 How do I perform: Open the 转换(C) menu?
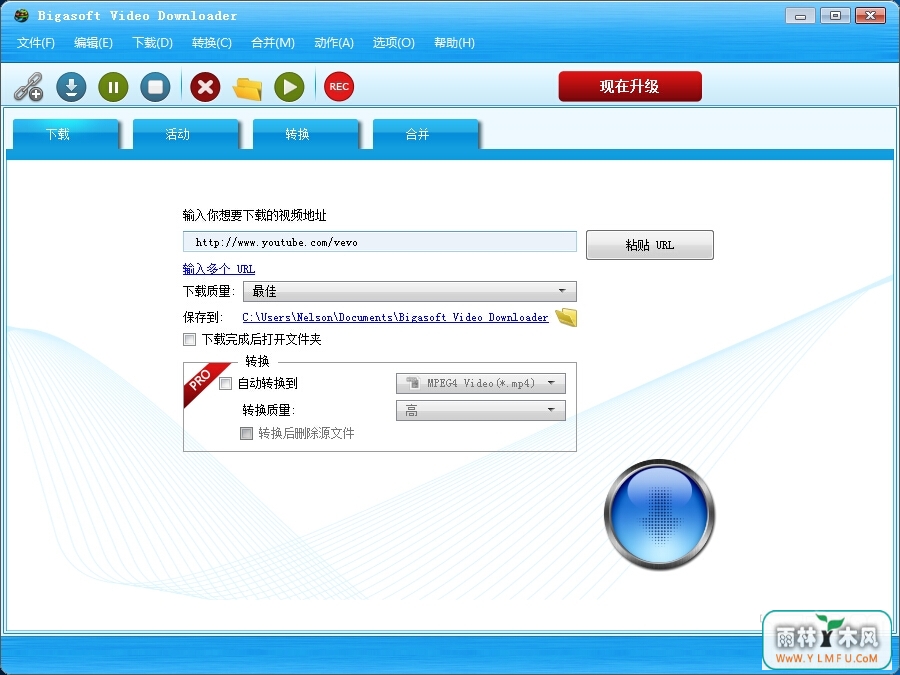pos(212,42)
